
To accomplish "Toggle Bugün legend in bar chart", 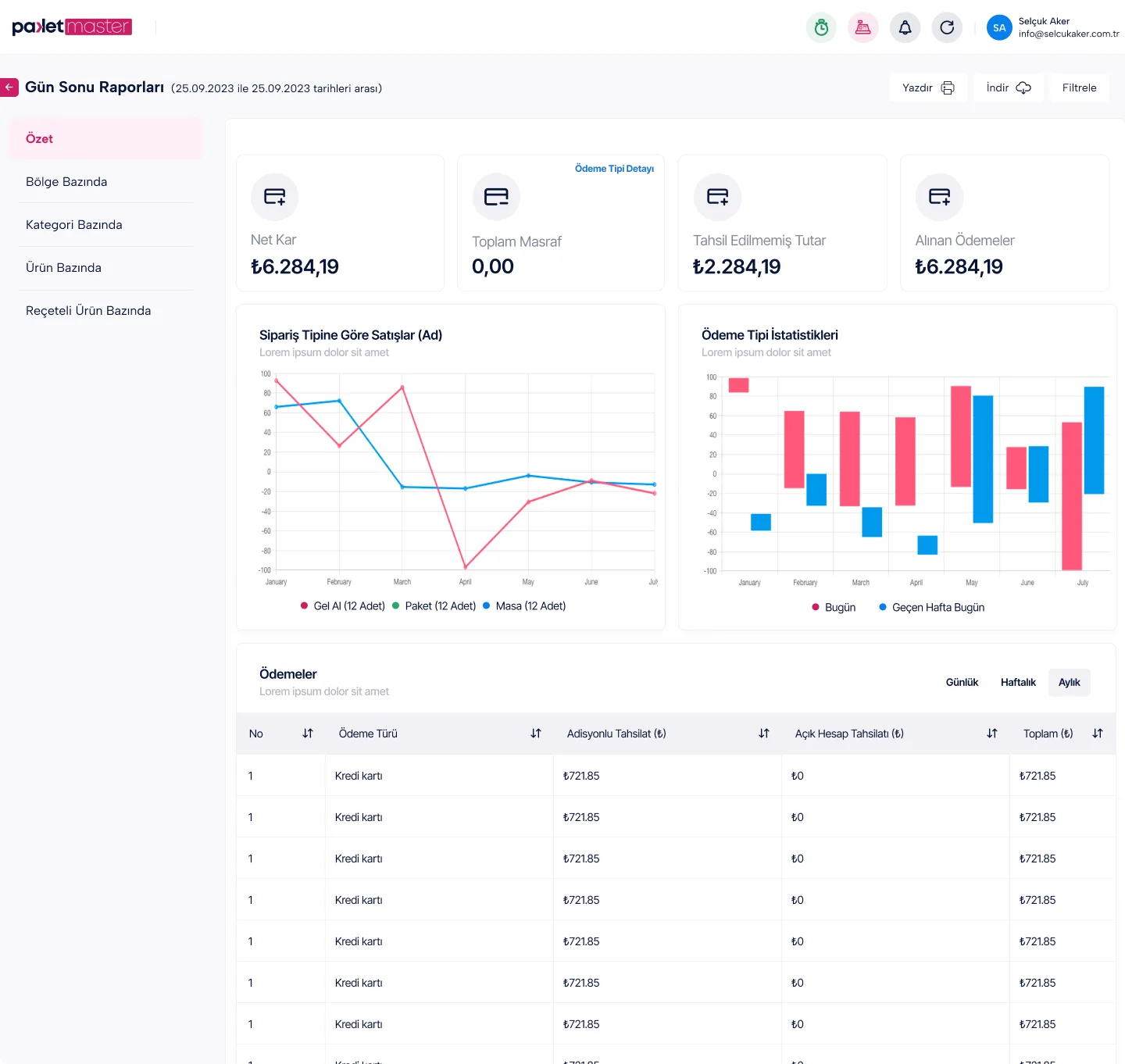I will pos(834,608).
